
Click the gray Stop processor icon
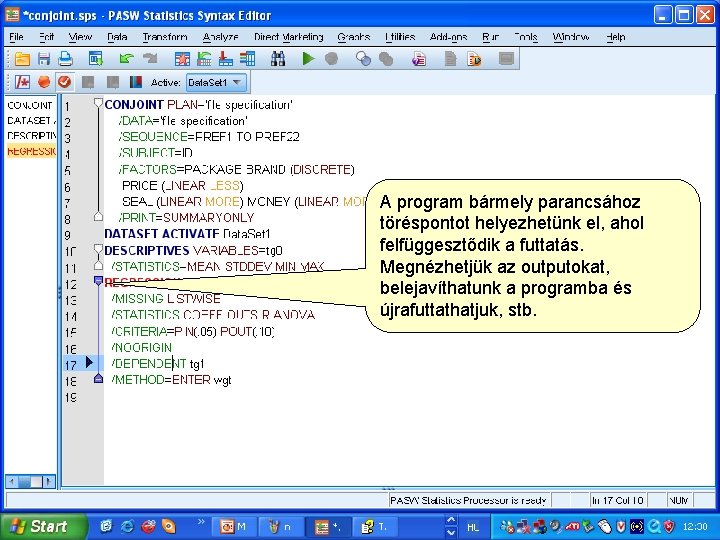331,59
